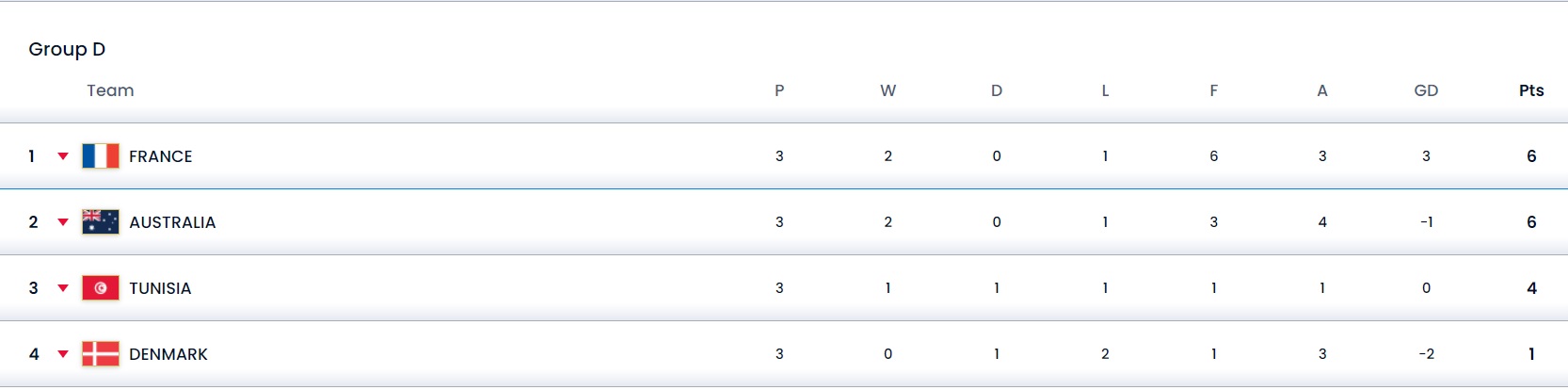Click the Pts column header

point(1531,90)
